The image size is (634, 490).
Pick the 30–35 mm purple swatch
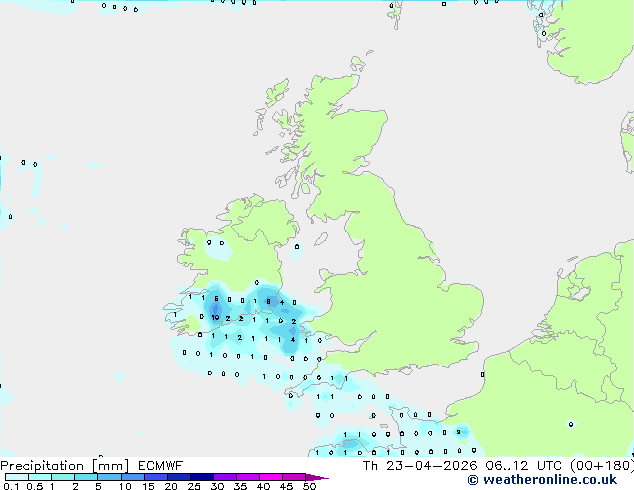coord(224,477)
